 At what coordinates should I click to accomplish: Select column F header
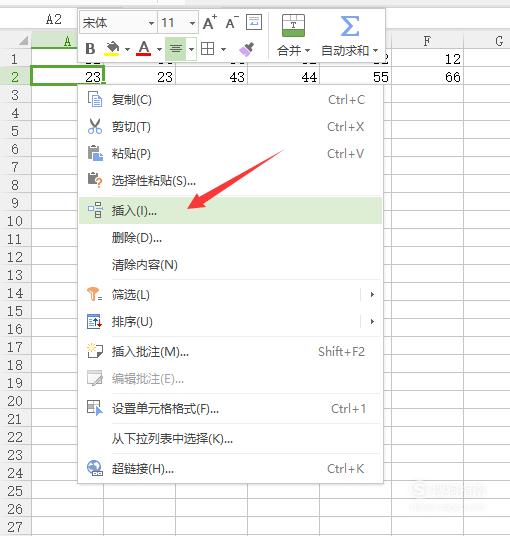[x=427, y=41]
